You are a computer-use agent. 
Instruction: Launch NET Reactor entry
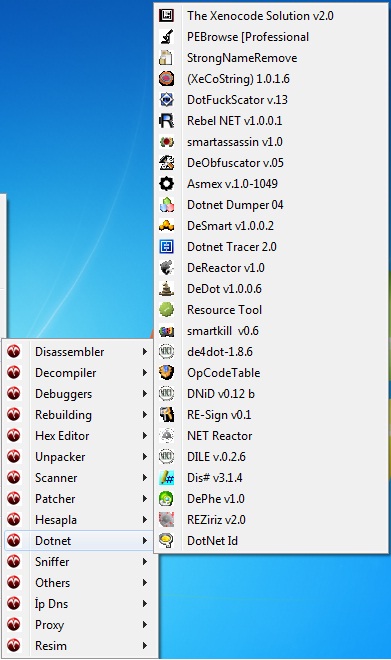pyautogui.click(x=271, y=436)
